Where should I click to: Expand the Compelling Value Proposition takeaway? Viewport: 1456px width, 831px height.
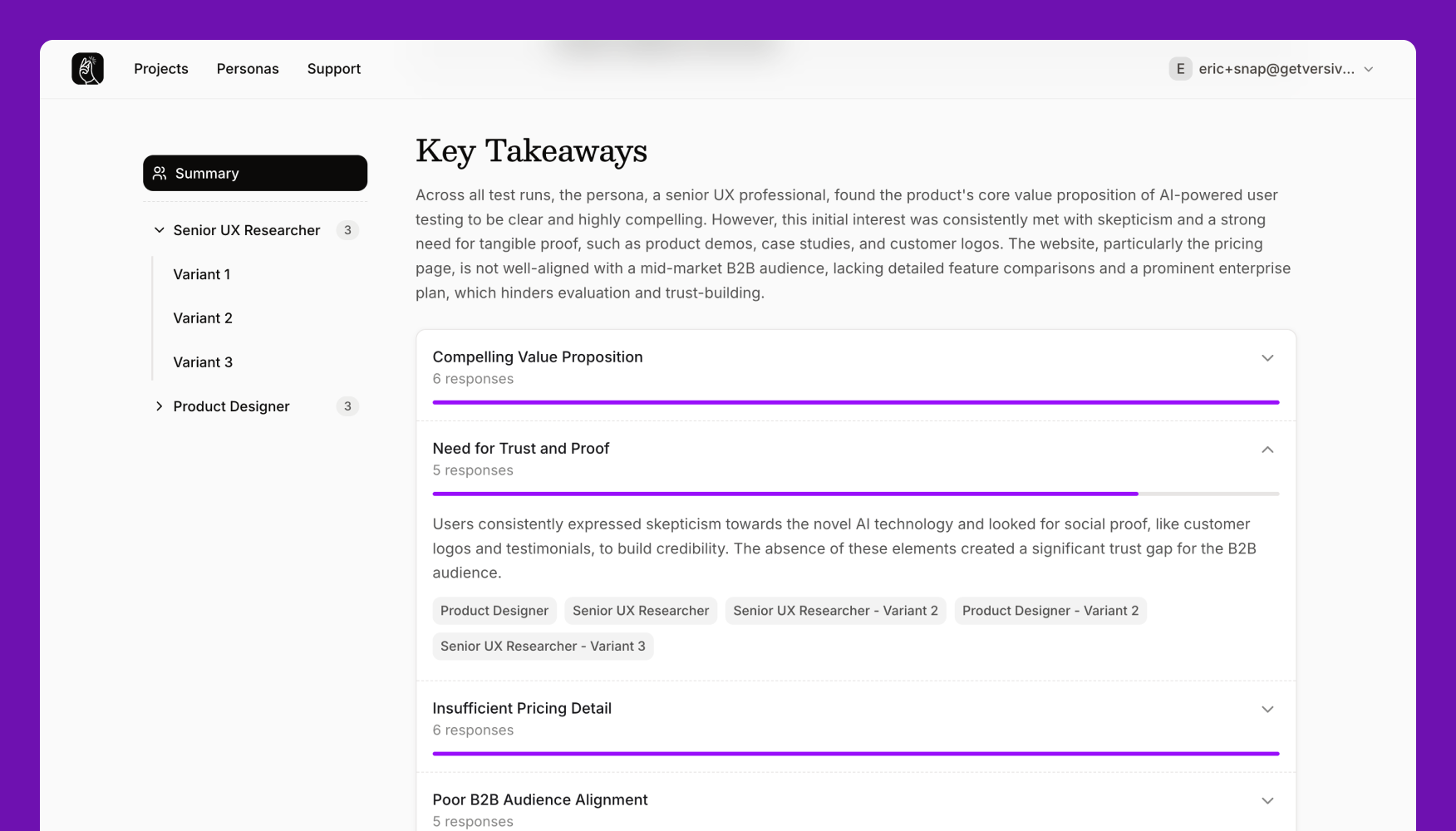point(1267,357)
